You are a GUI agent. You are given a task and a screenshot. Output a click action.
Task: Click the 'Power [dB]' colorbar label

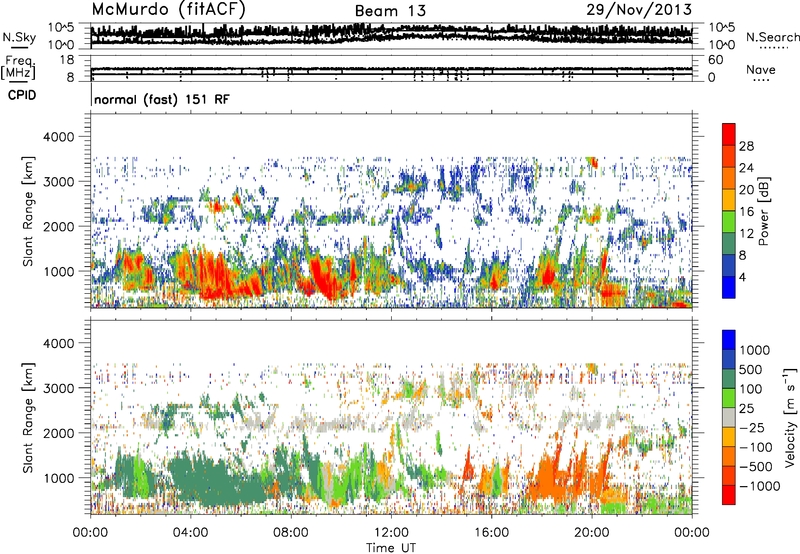point(764,211)
